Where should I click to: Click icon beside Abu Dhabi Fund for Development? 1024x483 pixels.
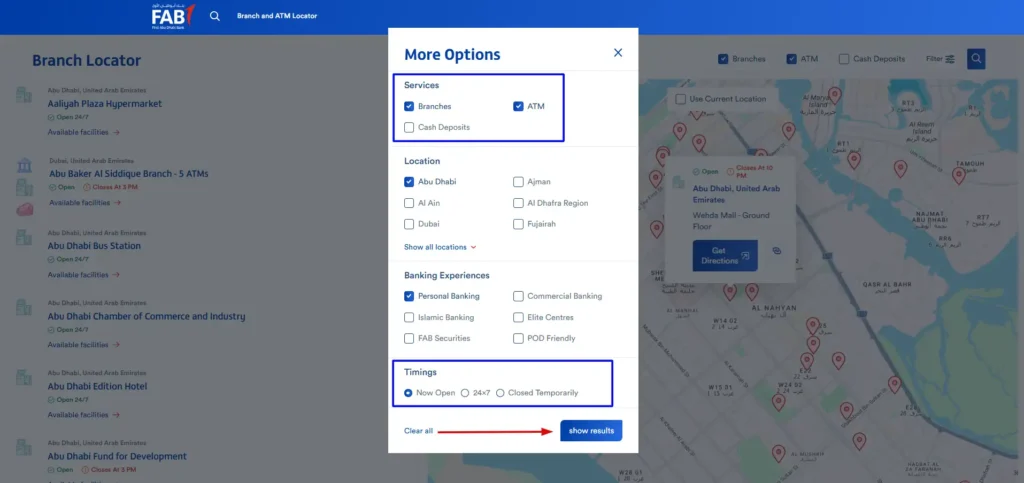(24, 447)
